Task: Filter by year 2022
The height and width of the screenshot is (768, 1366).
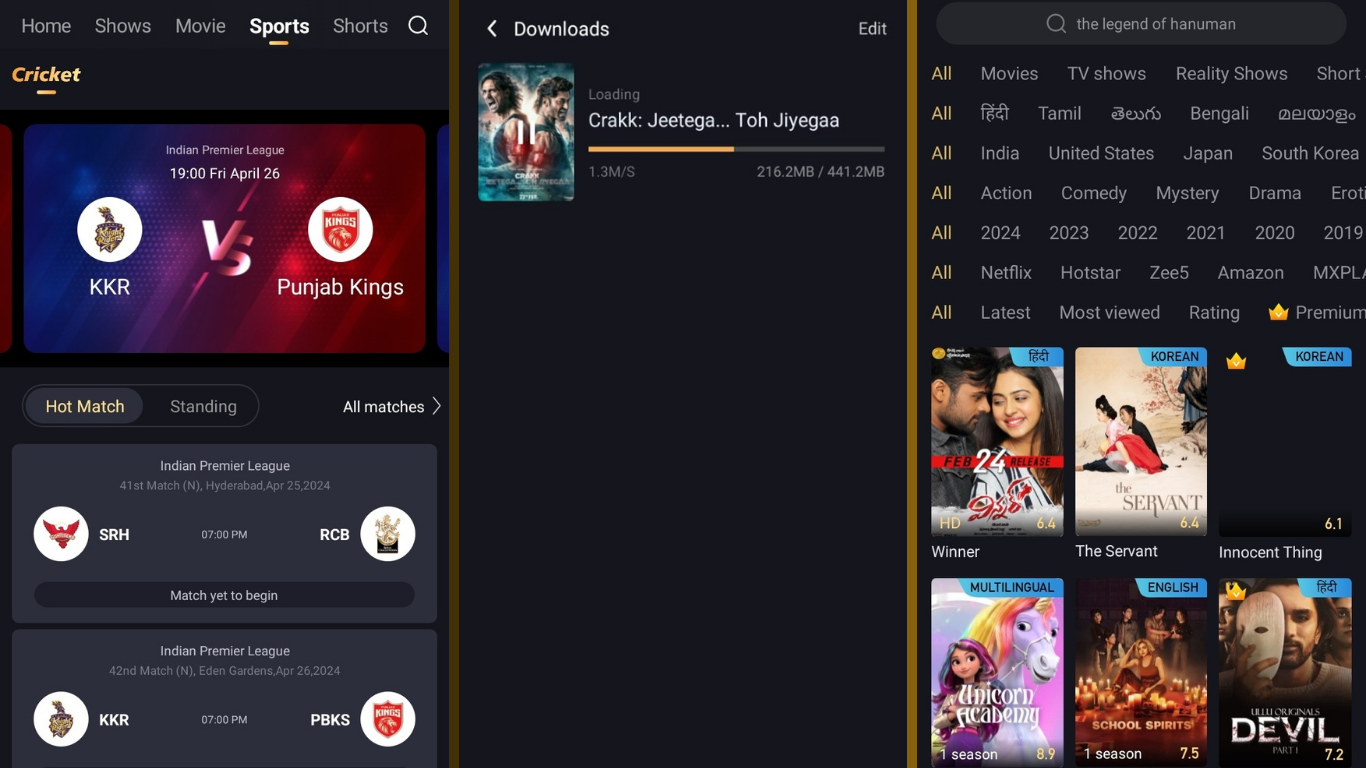Action: click(1137, 233)
